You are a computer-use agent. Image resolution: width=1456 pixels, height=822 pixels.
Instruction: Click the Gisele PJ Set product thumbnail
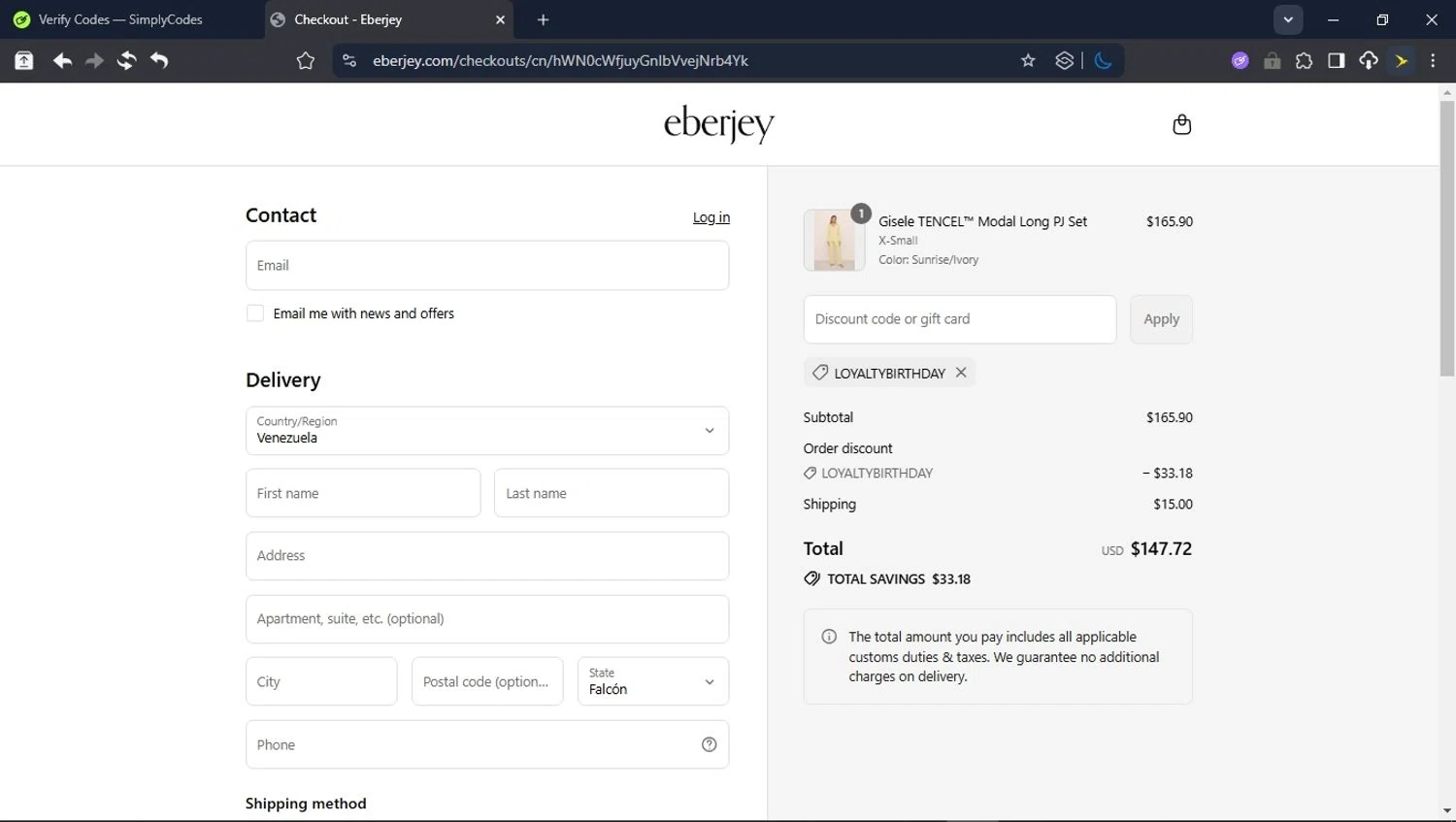834,240
